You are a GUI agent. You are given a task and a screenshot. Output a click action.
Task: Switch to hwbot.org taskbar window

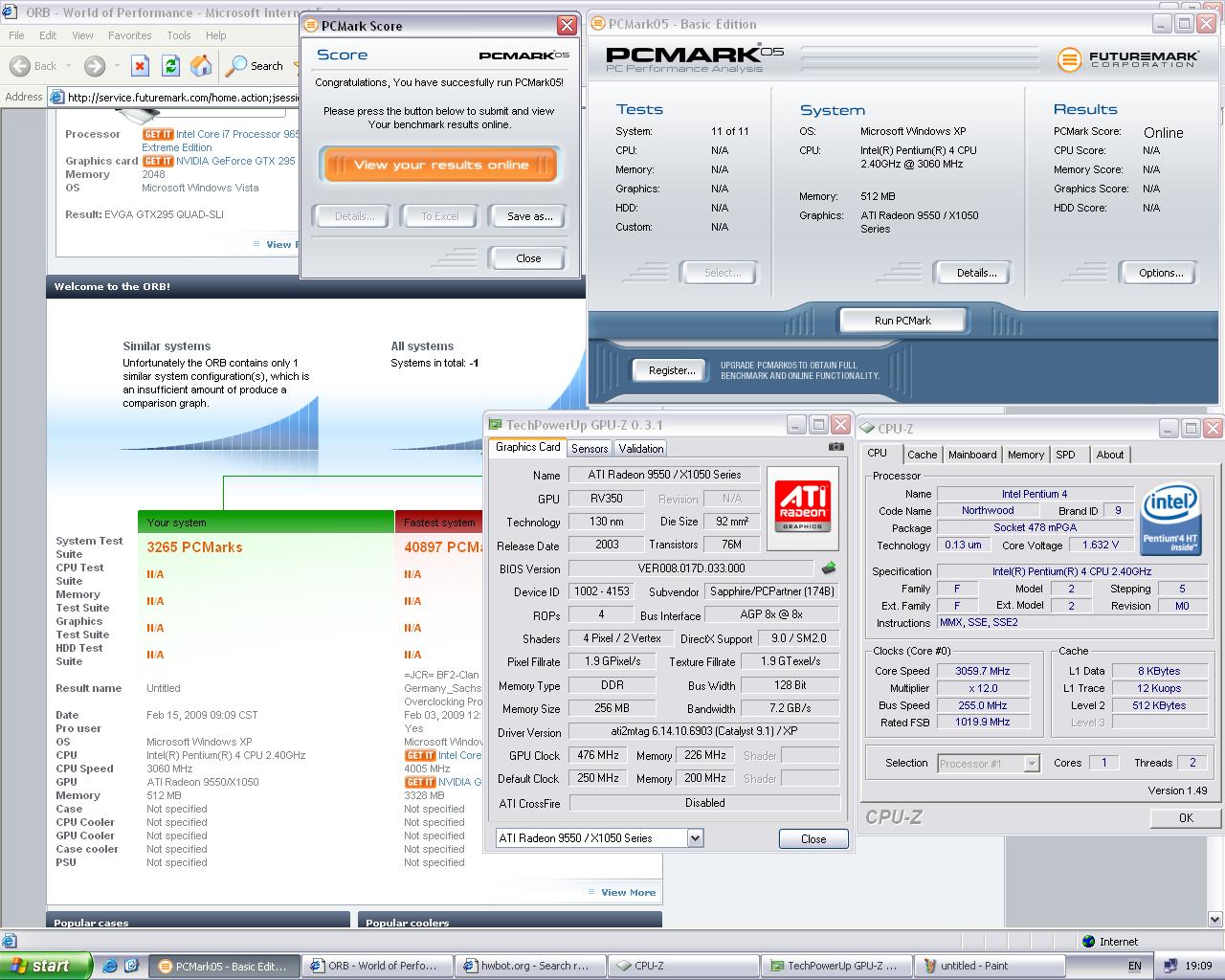point(531,966)
